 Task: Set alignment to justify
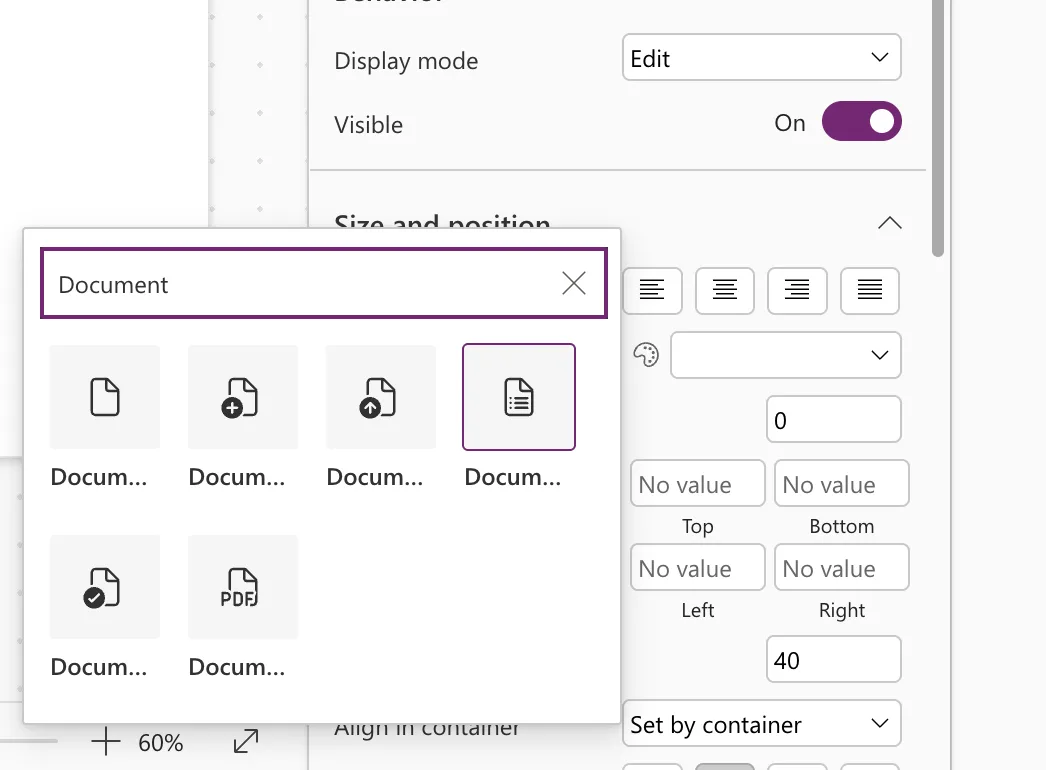click(870, 290)
